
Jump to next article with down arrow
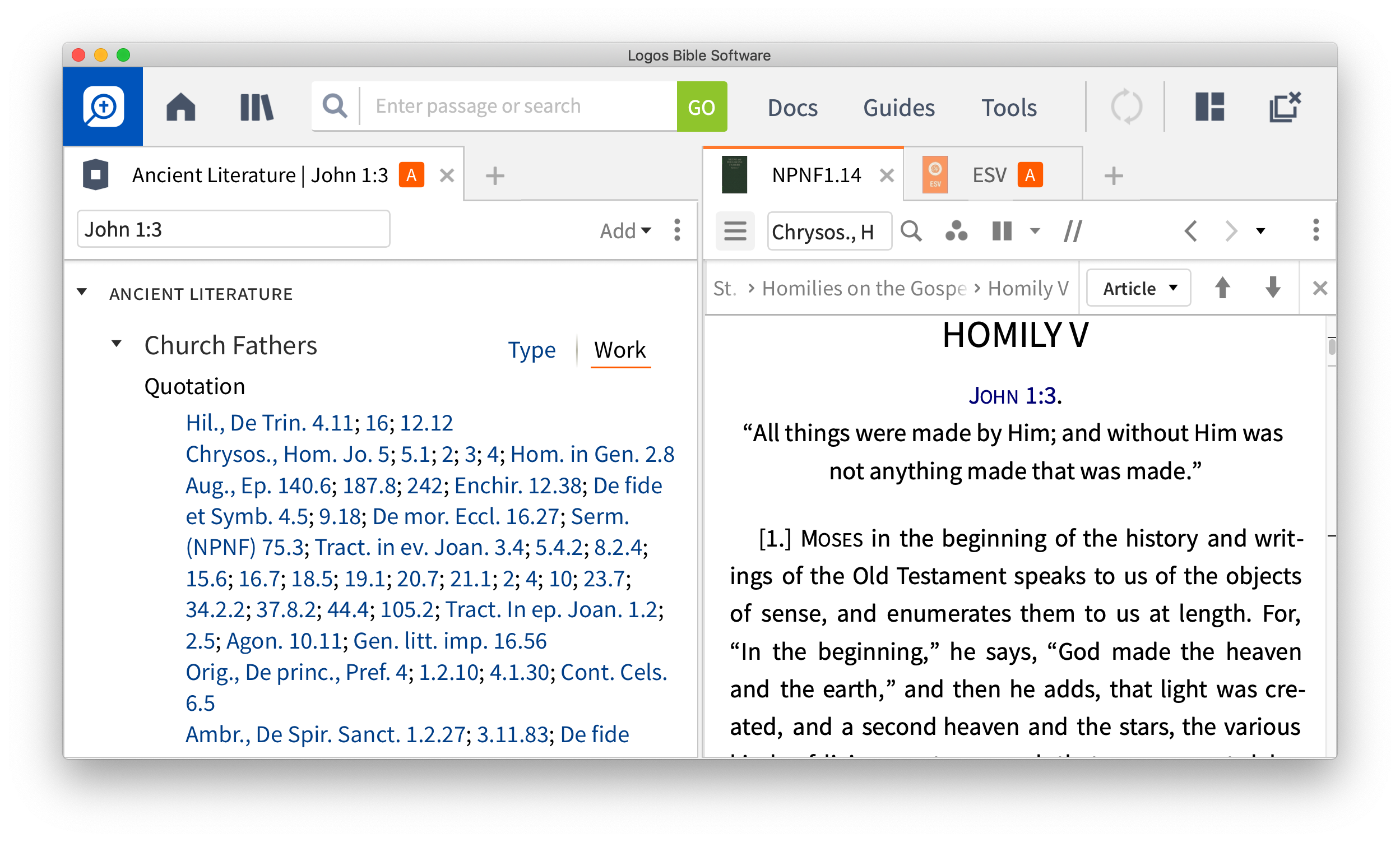(1272, 288)
